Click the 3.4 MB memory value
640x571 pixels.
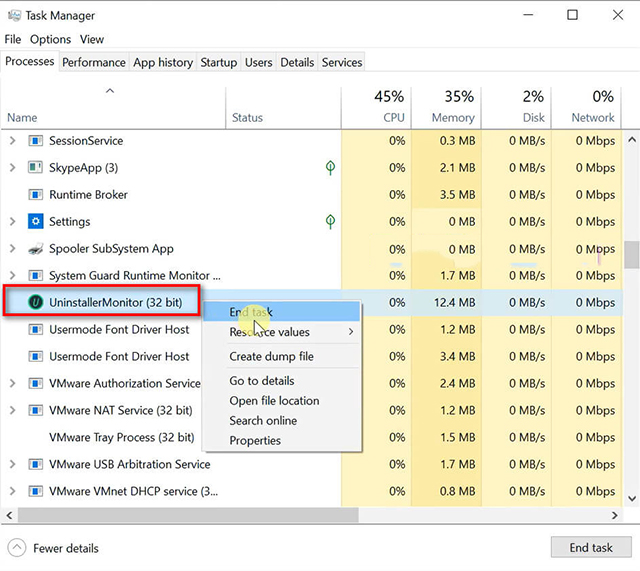pos(458,356)
